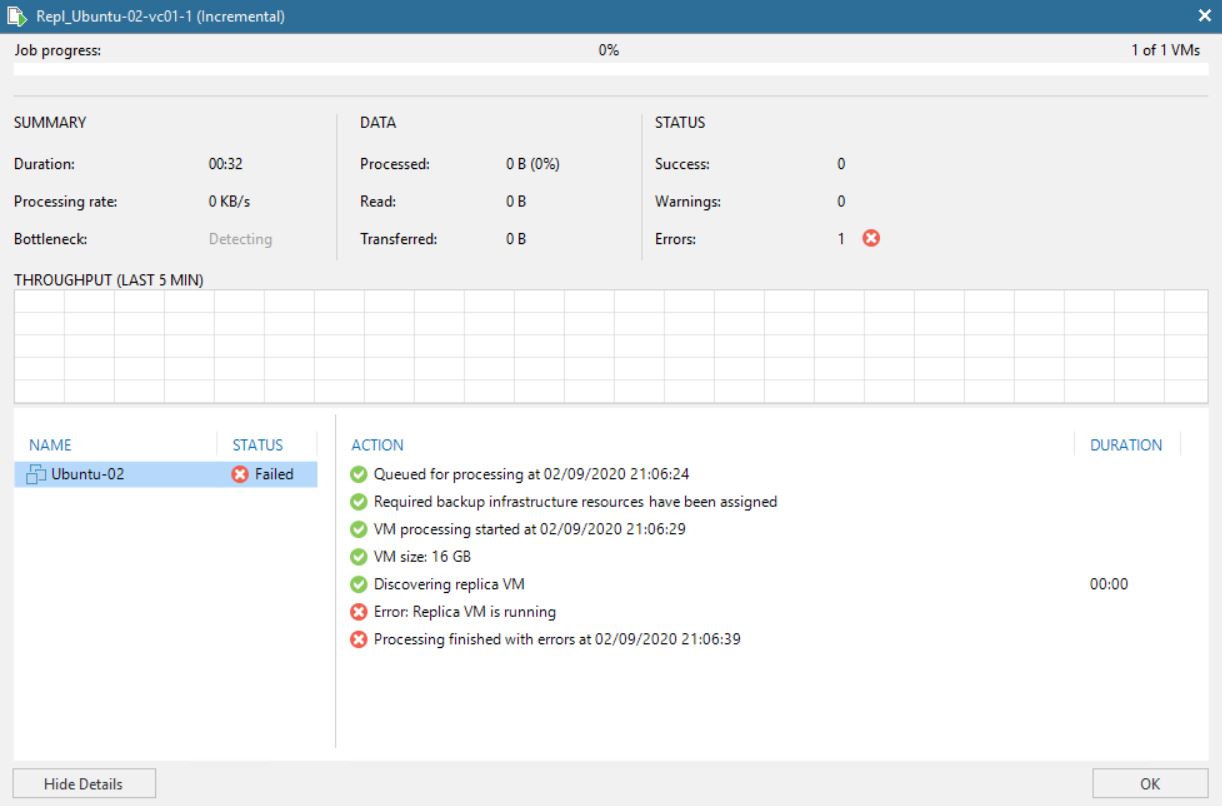Confirm with the OK button
Viewport: 1222px width, 806px height.
(1150, 784)
